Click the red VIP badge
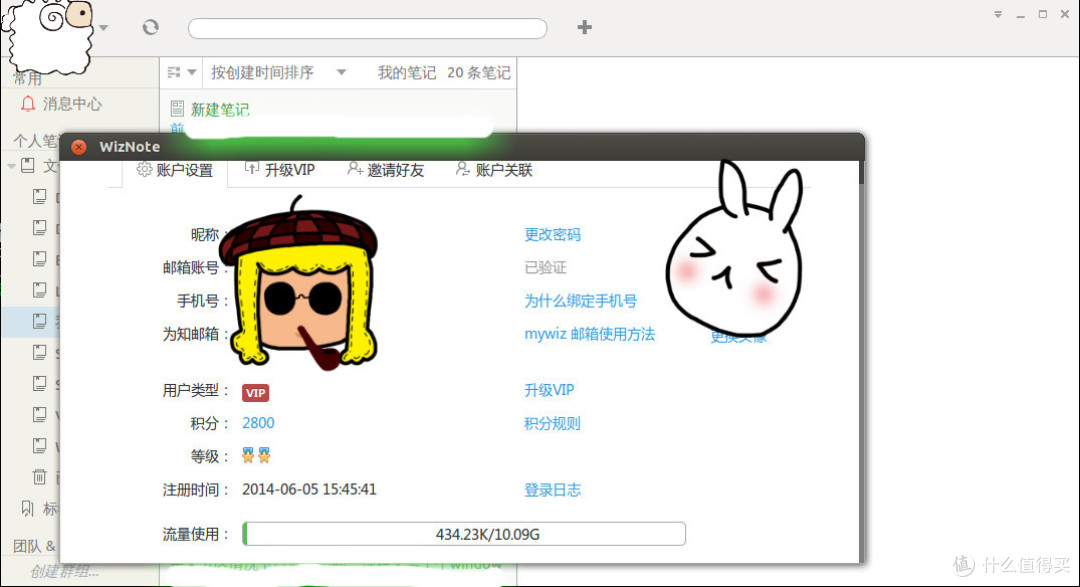Viewport: 1080px width, 587px height. (256, 393)
